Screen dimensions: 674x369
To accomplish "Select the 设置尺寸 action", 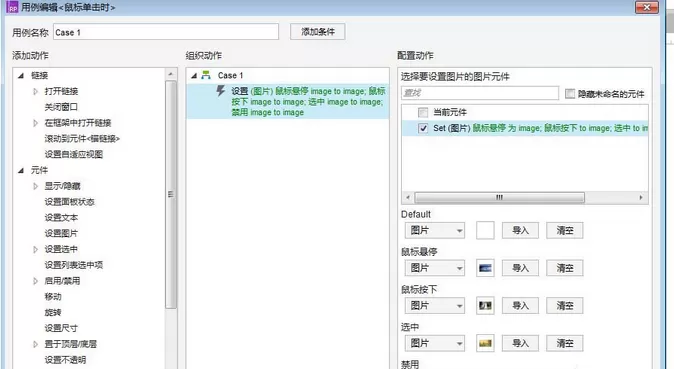I will coord(61,328).
